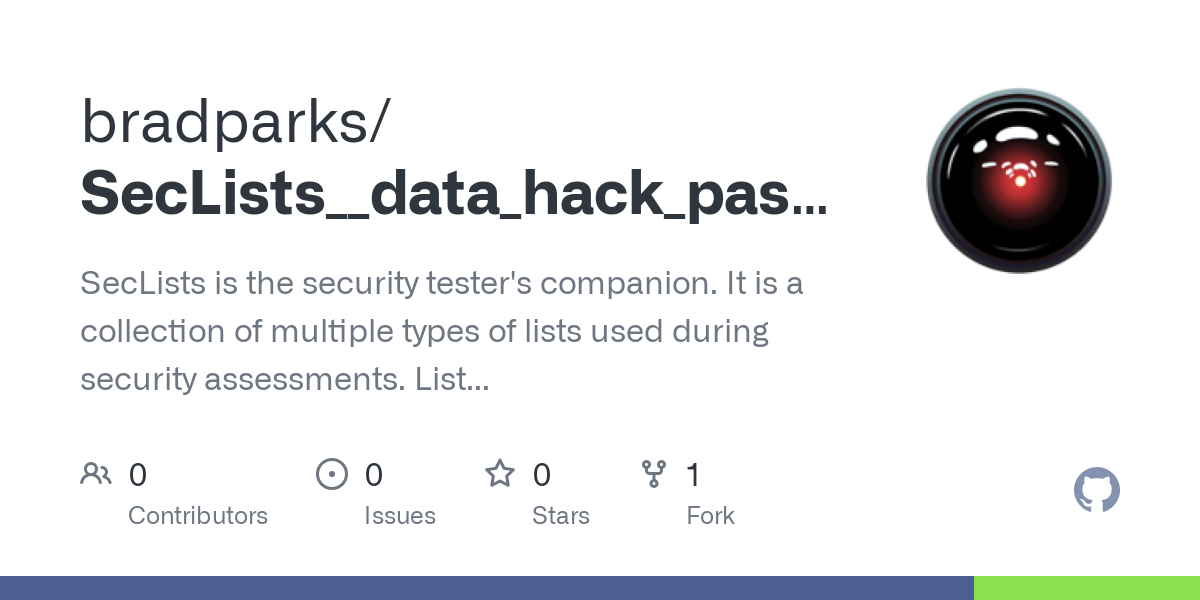This screenshot has height=600, width=1200.
Task: Click the green language bar segment
Action: click(1087, 588)
